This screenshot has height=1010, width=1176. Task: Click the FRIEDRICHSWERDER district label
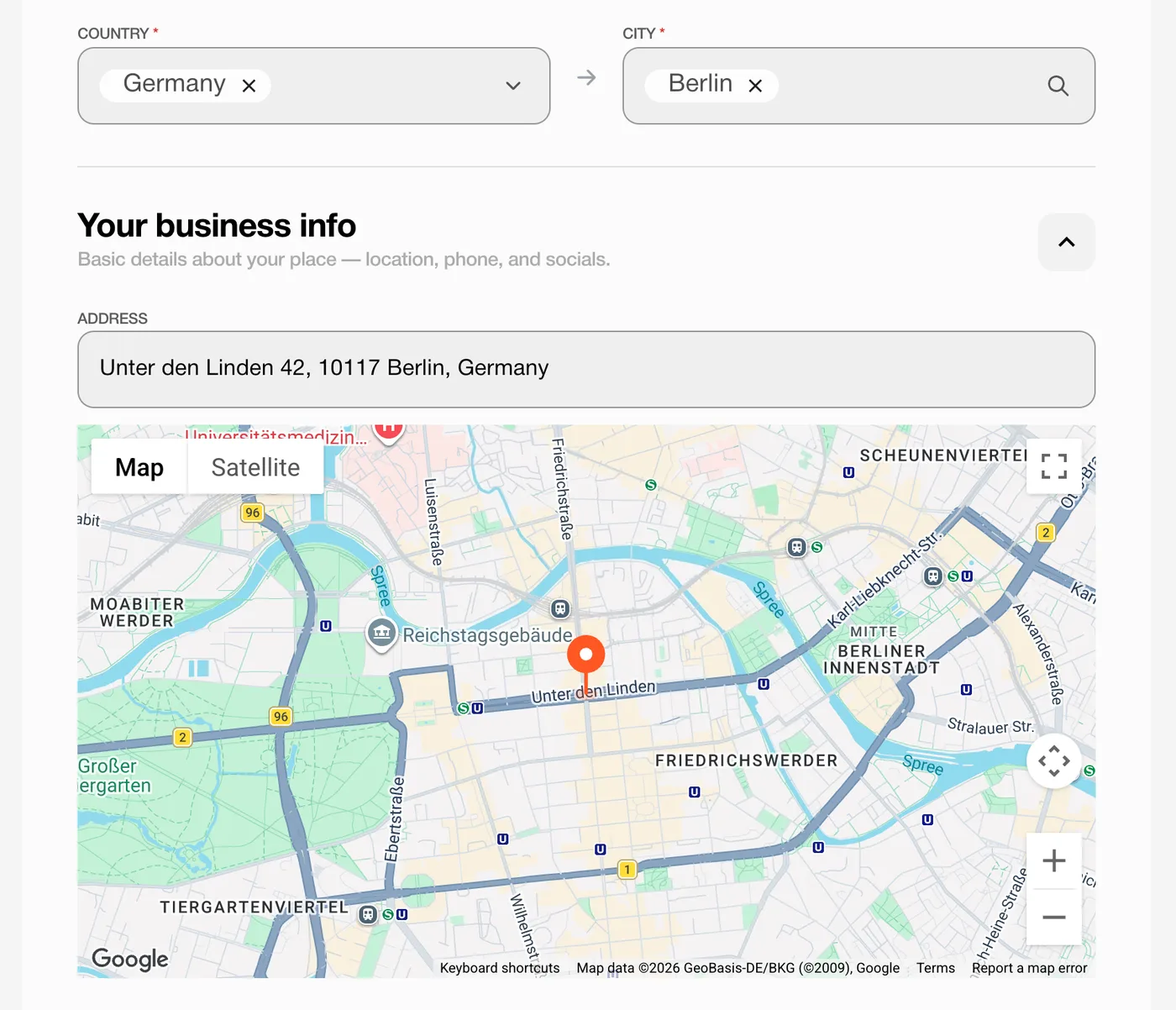coord(747,760)
